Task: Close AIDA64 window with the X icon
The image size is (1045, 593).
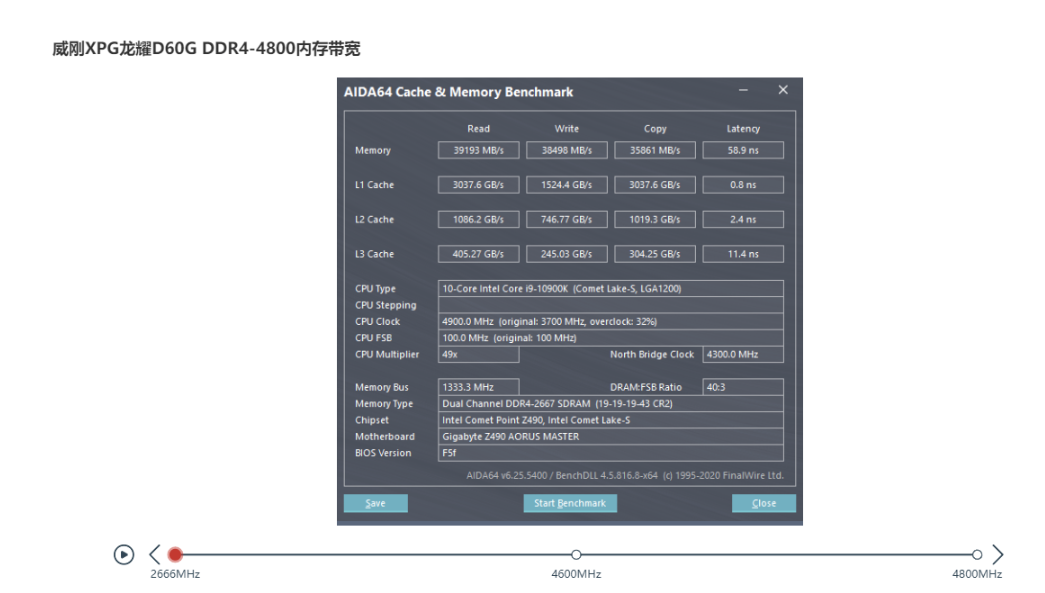Action: (783, 90)
